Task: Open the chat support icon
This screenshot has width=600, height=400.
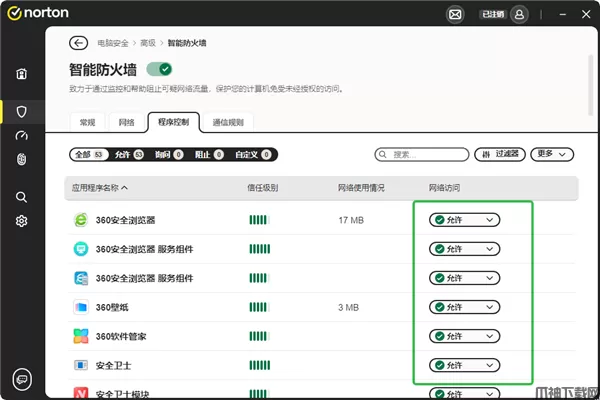Action: (21, 378)
